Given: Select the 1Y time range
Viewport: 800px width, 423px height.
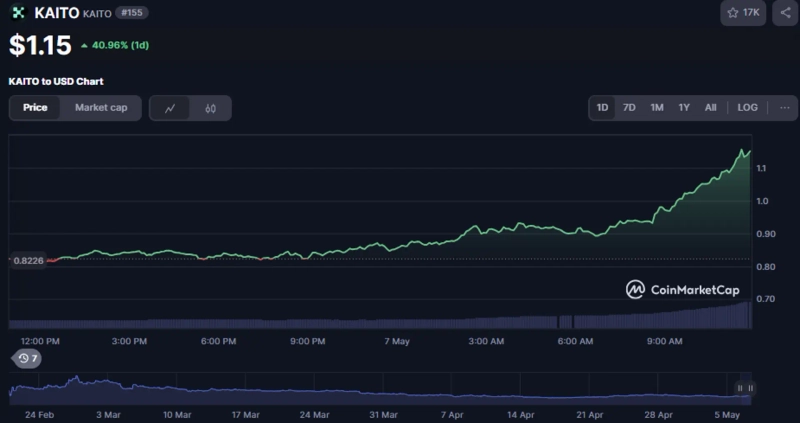Looking at the screenshot, I should click(x=684, y=107).
